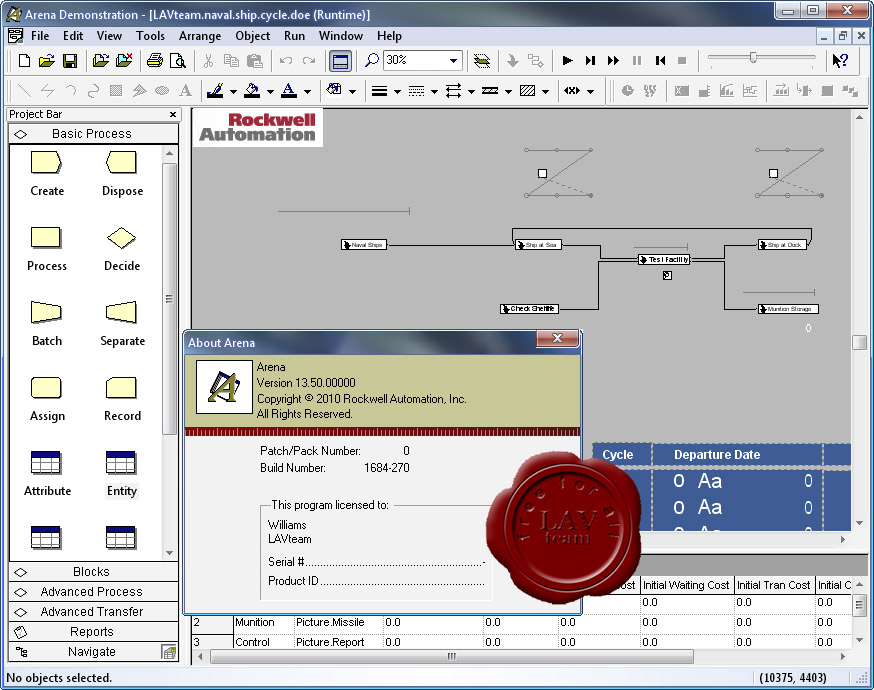Select the Assign module
Viewport: 874px width, 690px height.
[47, 399]
